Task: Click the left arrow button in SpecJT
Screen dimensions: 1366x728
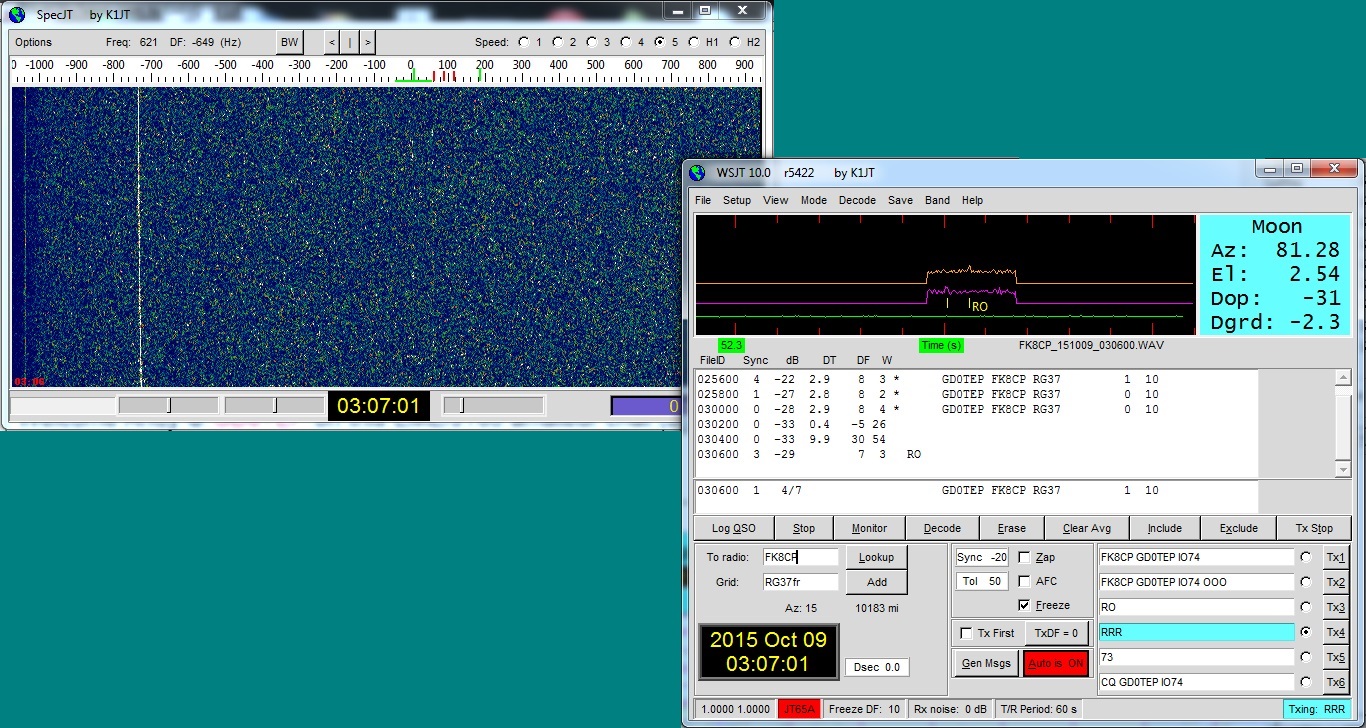Action: (332, 42)
